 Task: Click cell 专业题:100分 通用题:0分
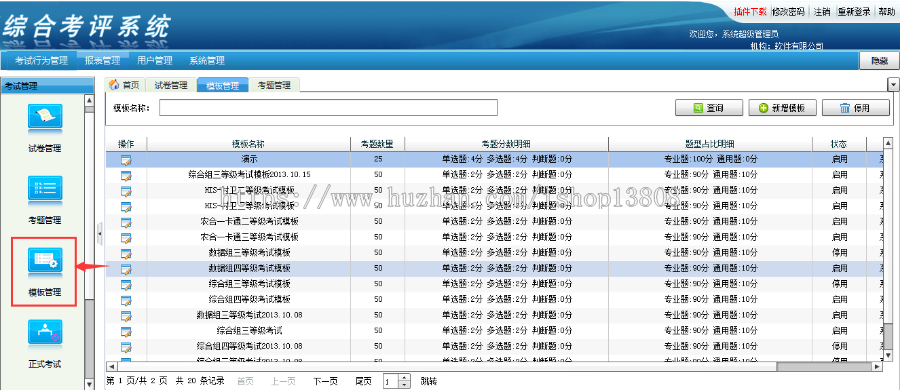click(x=711, y=159)
